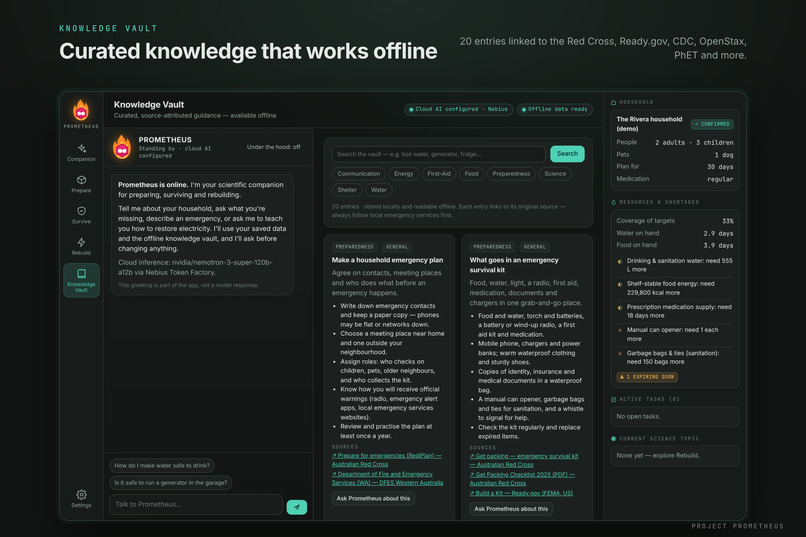
Task: Click Preparedness tag on emergency plan card
Action: click(x=354, y=247)
